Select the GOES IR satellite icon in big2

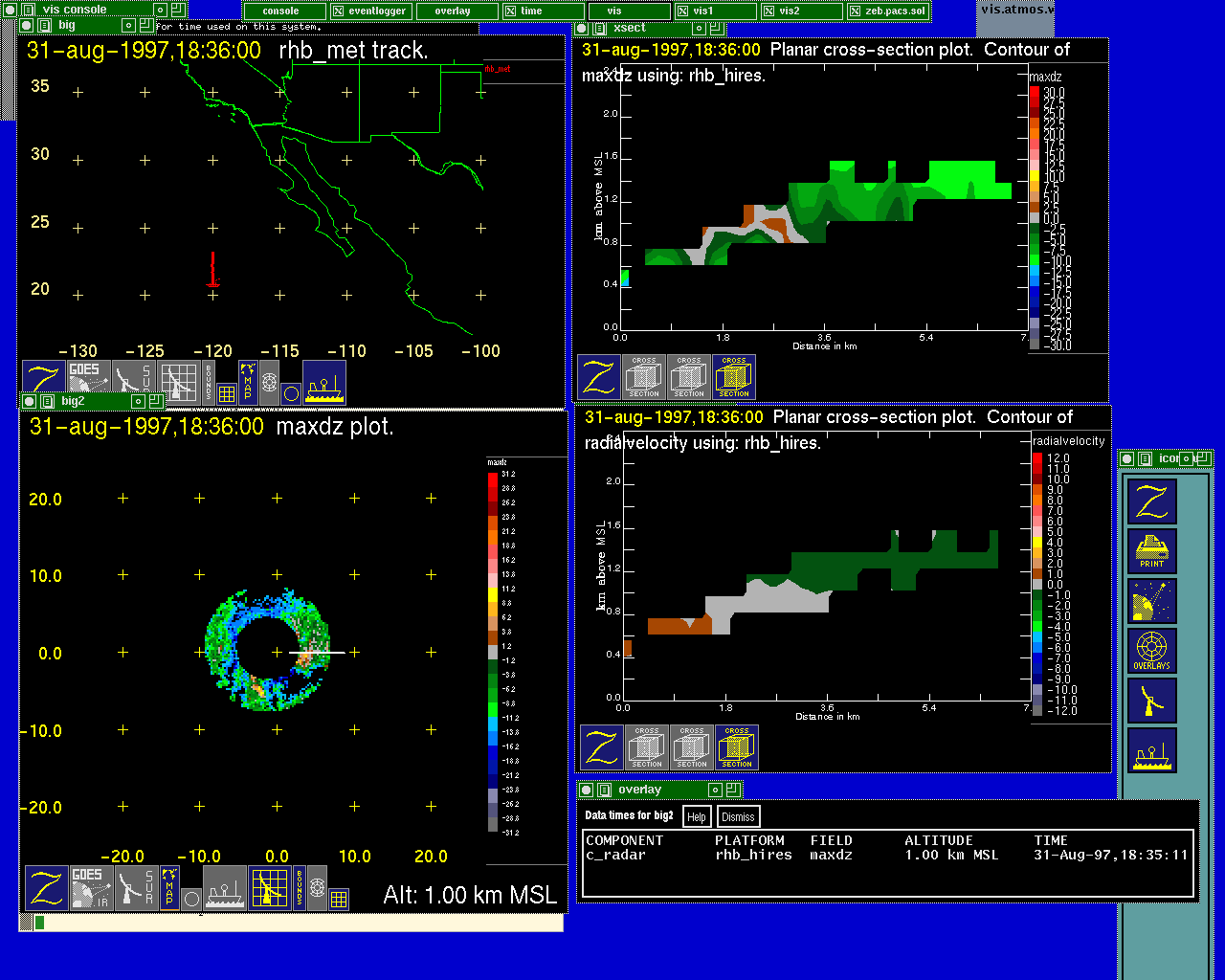point(87,888)
